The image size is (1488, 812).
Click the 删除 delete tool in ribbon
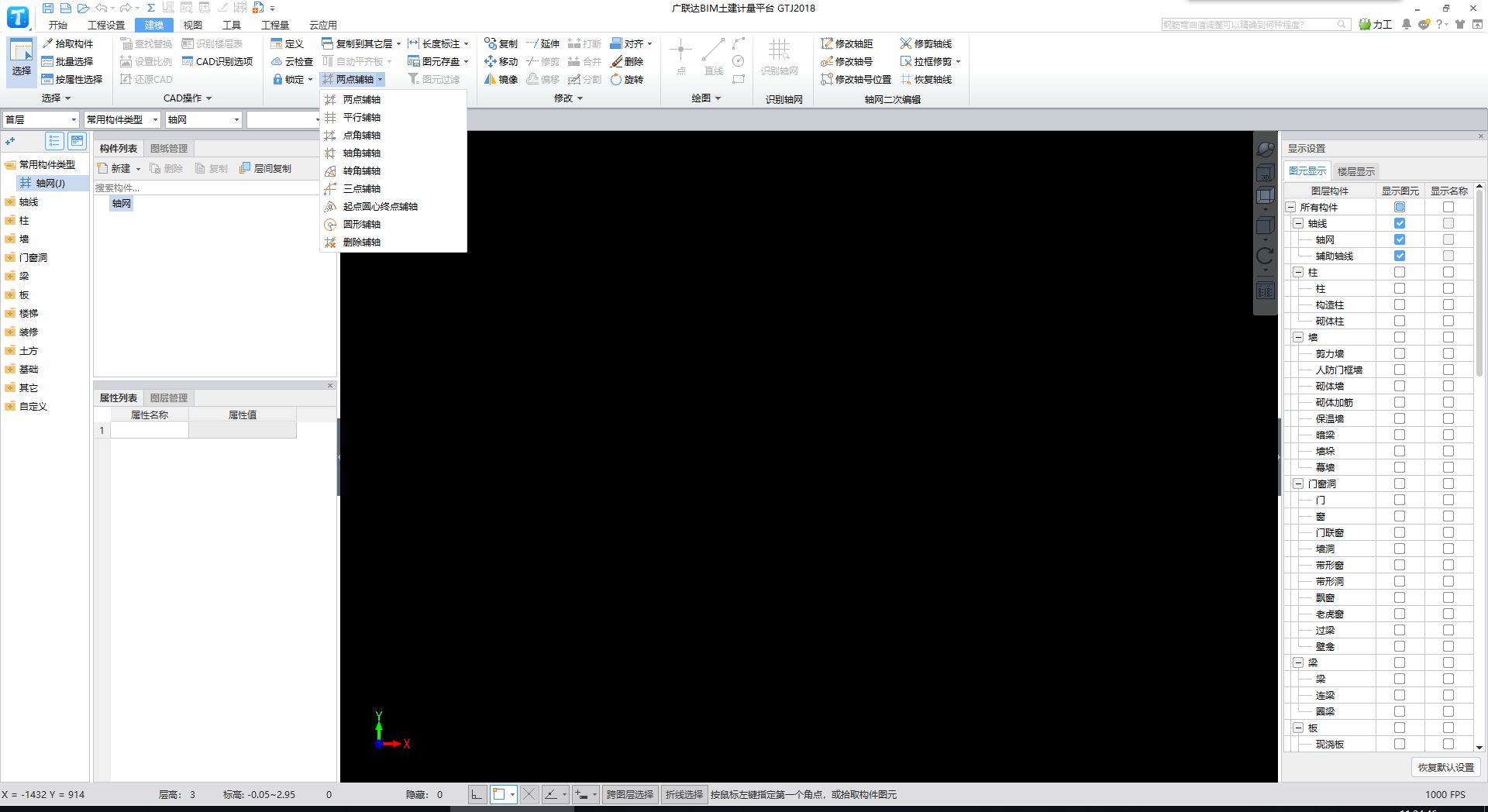click(x=627, y=61)
